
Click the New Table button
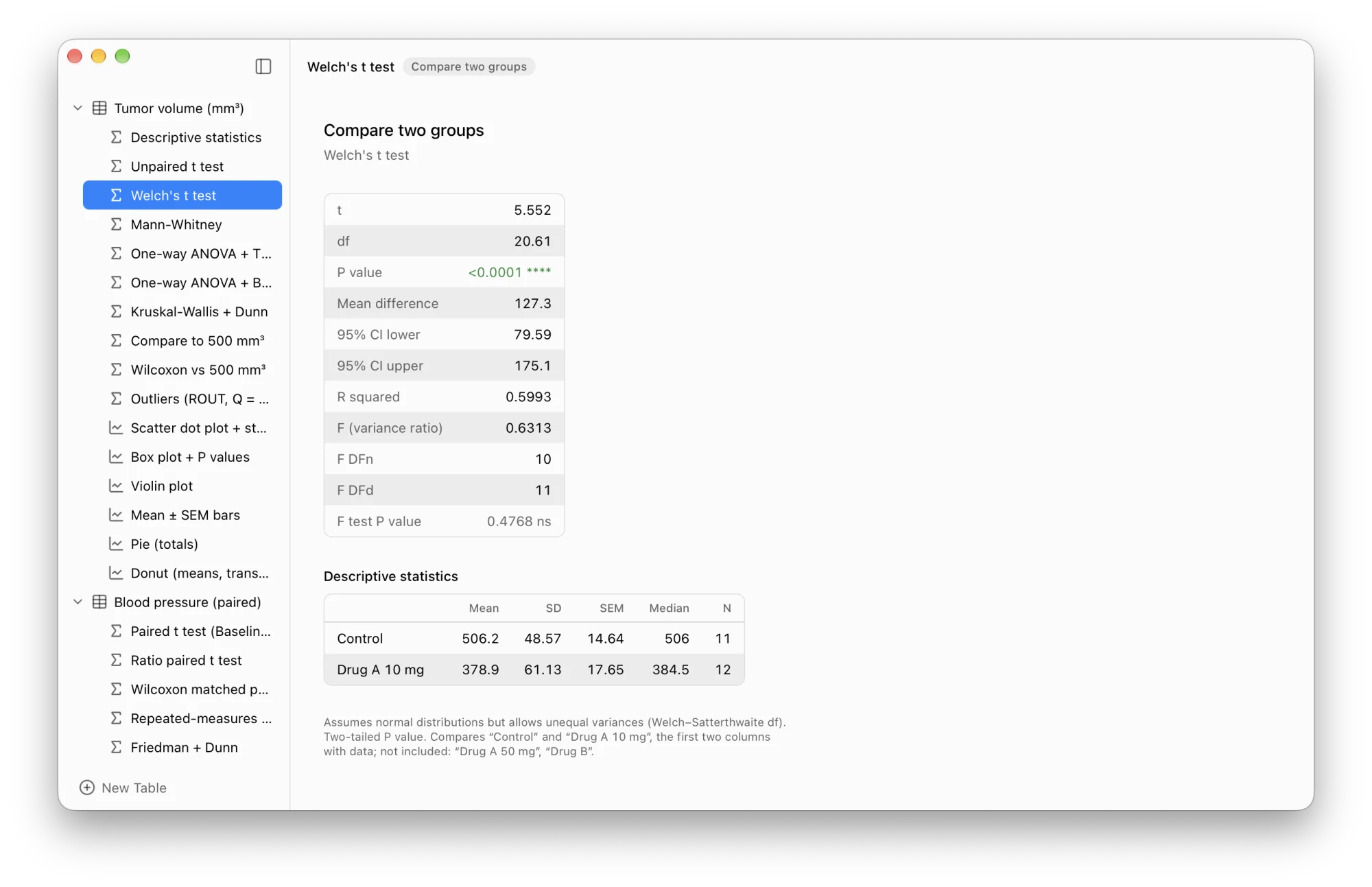pyautogui.click(x=123, y=788)
